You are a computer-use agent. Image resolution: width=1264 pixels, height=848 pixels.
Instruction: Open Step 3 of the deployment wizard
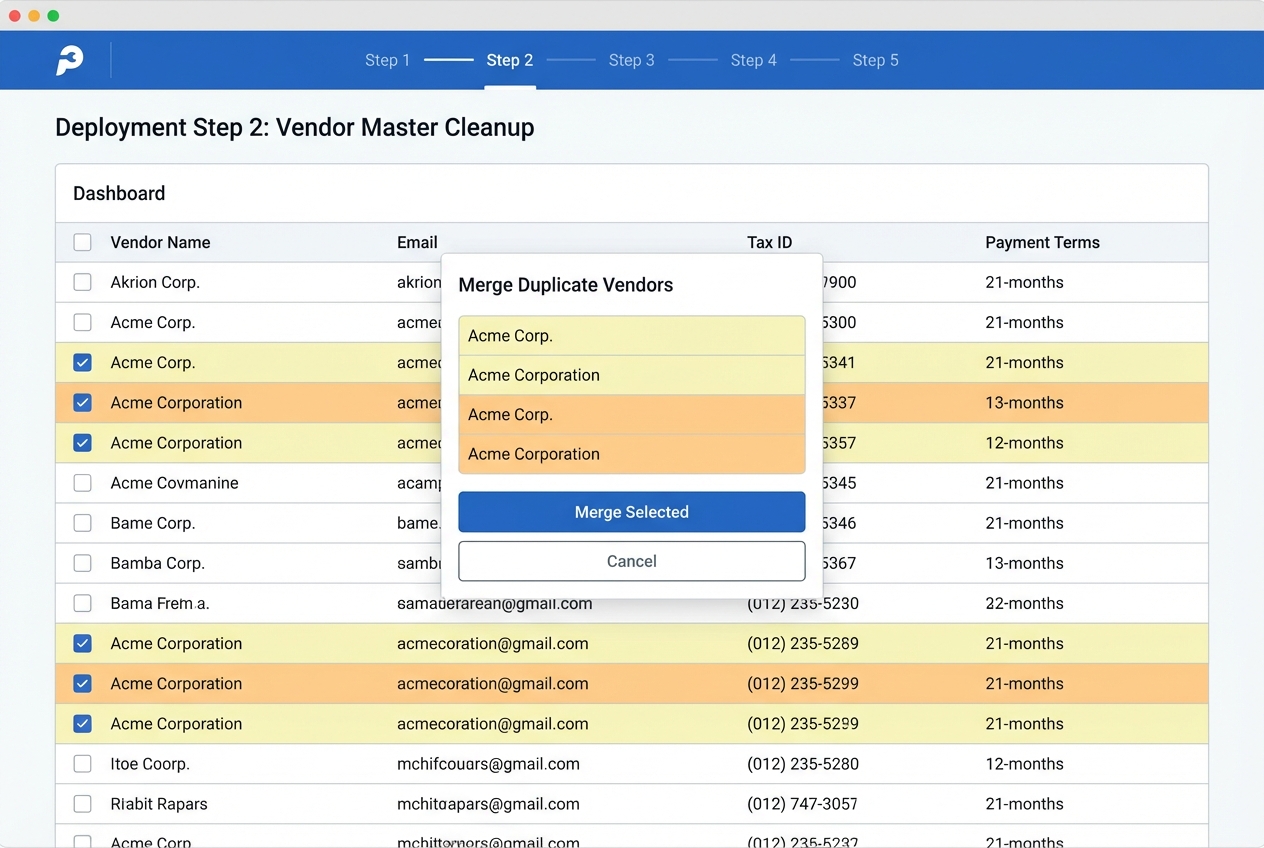pyautogui.click(x=631, y=60)
